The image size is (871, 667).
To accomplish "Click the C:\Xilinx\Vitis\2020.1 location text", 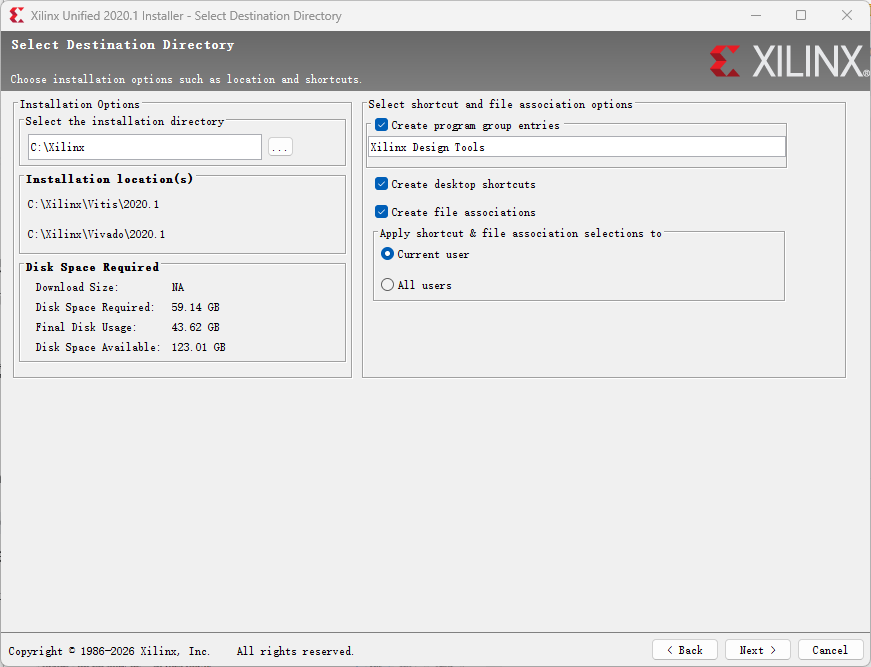I will [93, 204].
